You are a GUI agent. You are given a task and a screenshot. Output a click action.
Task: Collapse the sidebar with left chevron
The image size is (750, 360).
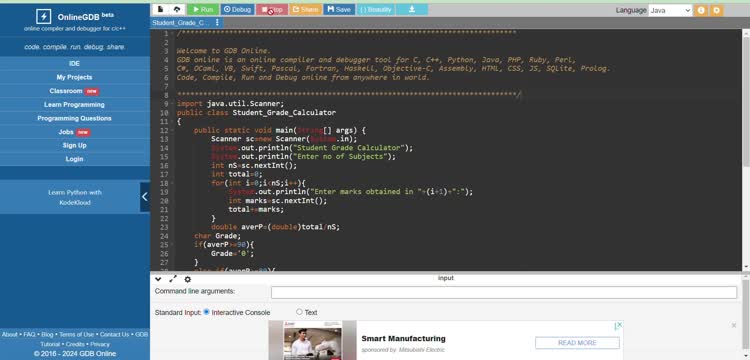pyautogui.click(x=144, y=197)
